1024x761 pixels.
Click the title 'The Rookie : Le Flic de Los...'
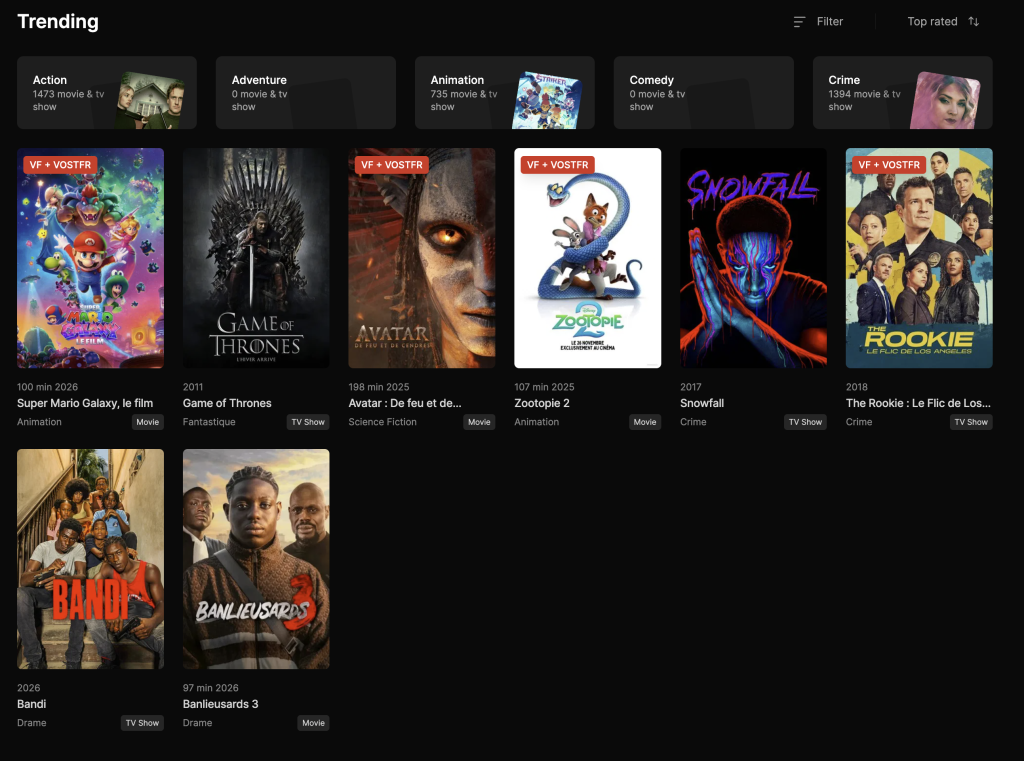(x=918, y=403)
